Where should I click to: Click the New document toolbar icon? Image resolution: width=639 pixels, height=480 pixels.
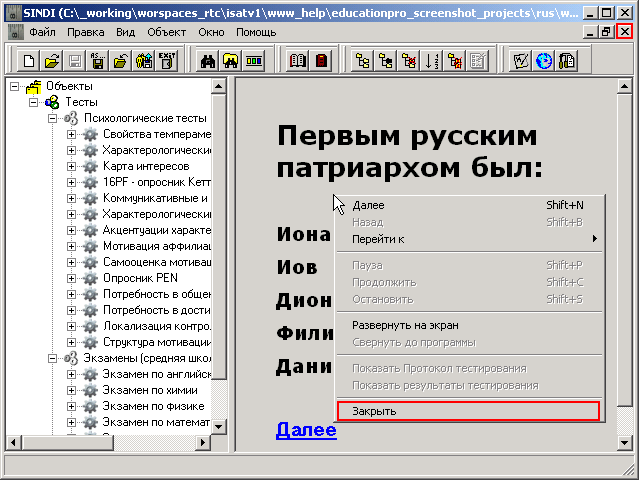pos(28,60)
